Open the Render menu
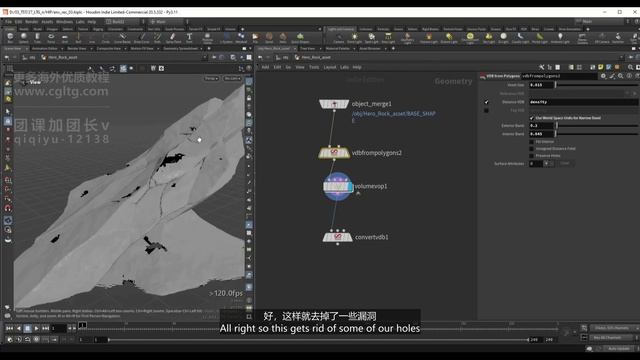 [x=31, y=22]
